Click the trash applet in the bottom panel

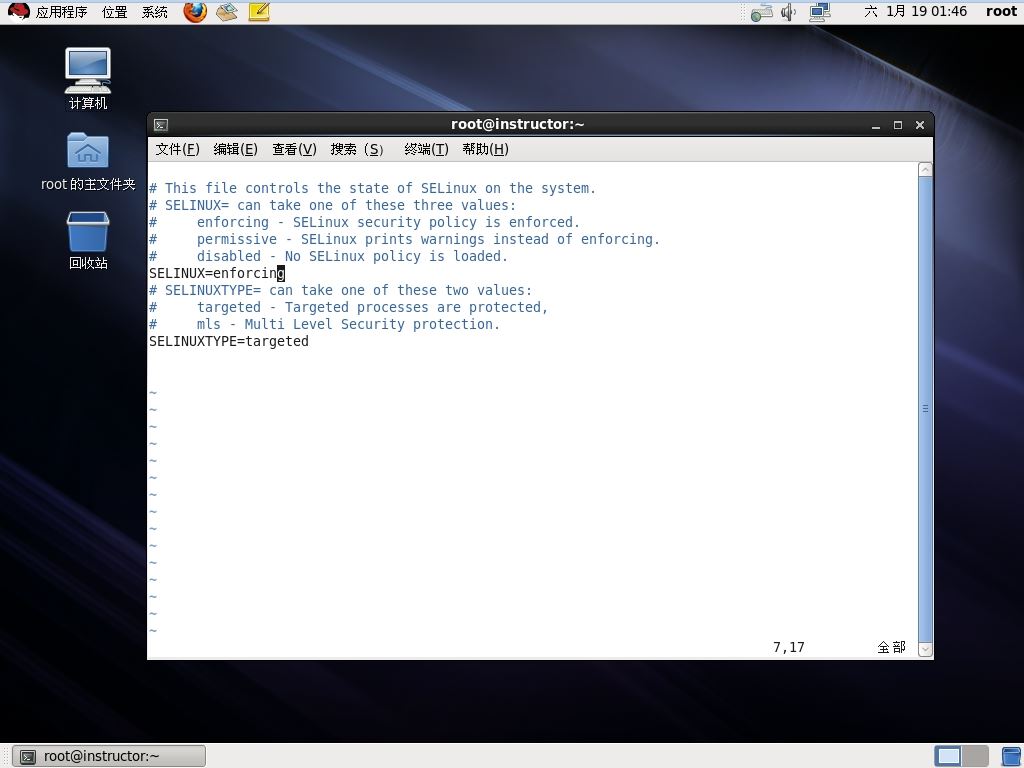pyautogui.click(x=1012, y=756)
